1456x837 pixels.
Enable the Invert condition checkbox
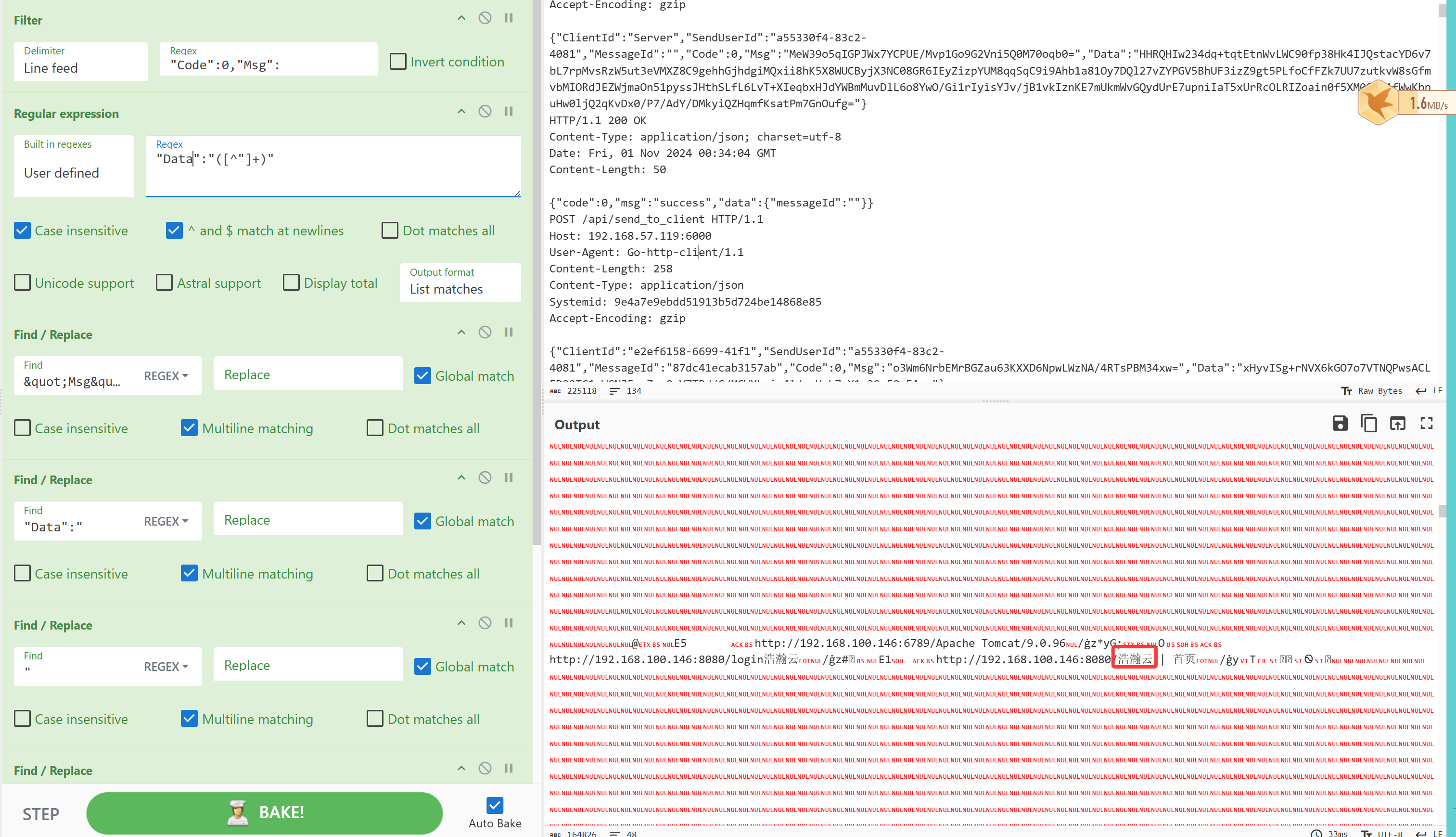[397, 62]
